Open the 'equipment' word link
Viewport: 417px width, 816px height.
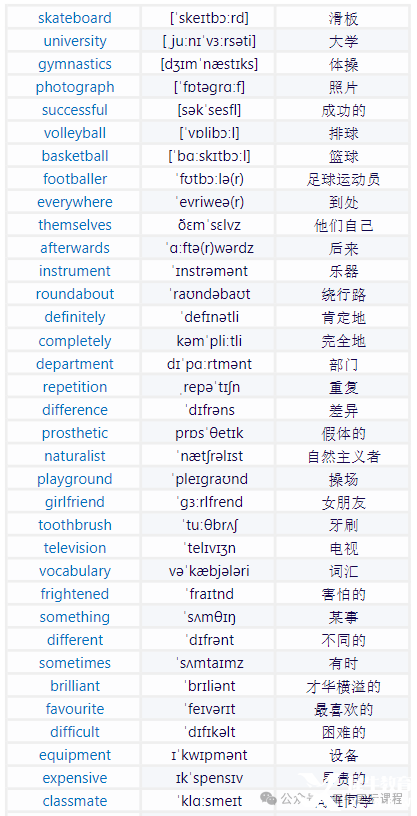74,755
